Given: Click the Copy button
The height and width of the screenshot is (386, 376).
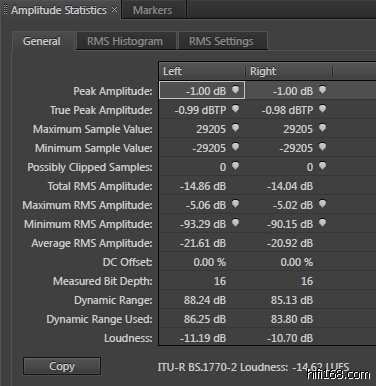Looking at the screenshot, I should [x=62, y=366].
